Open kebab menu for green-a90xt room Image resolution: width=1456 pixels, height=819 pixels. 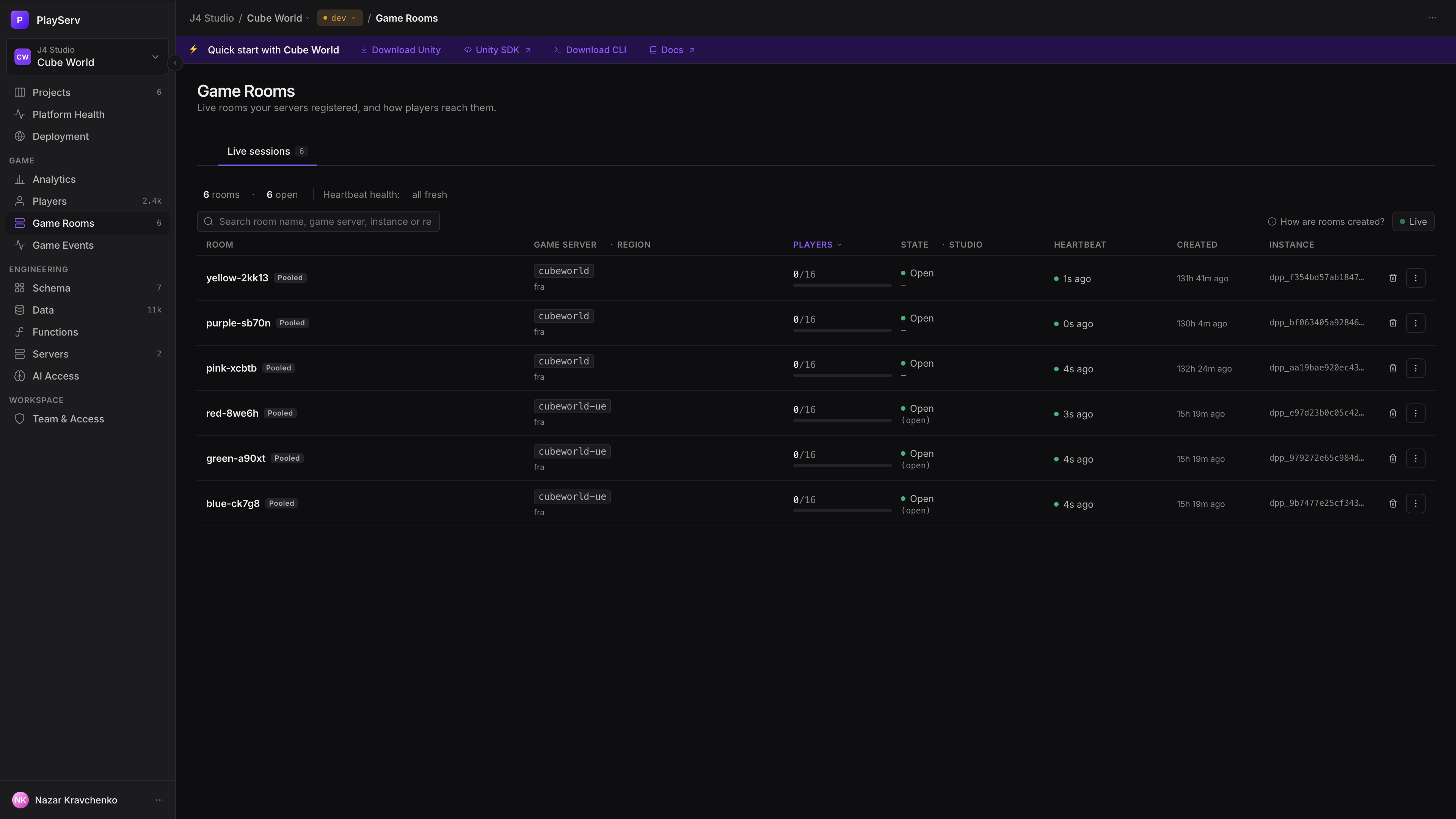[1415, 458]
